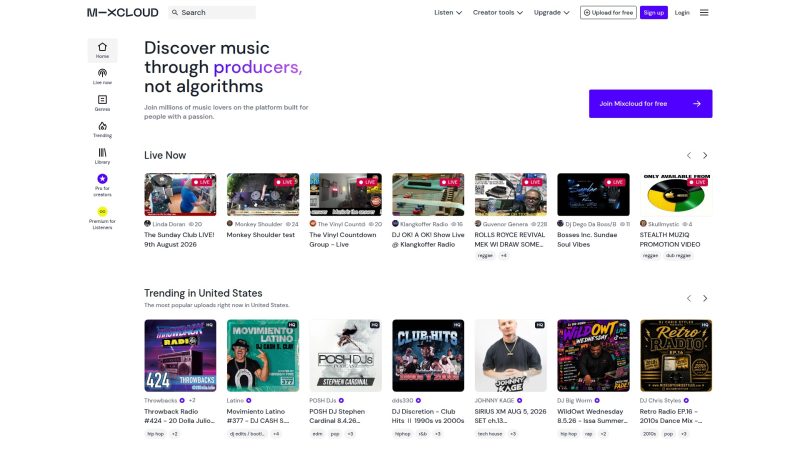Click '2010s' tag under Retro Radio

point(649,434)
